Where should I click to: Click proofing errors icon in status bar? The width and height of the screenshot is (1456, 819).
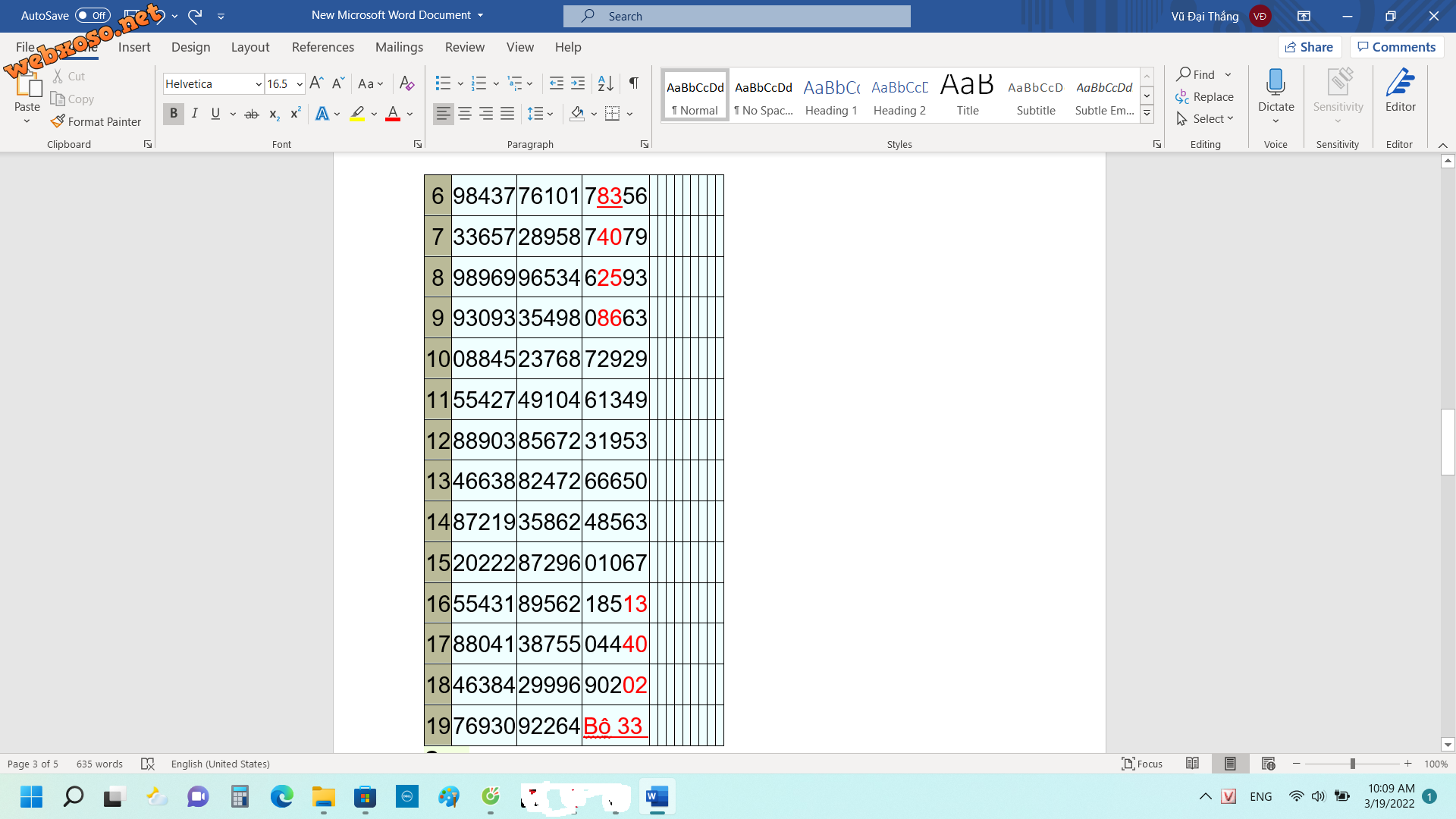pos(148,764)
